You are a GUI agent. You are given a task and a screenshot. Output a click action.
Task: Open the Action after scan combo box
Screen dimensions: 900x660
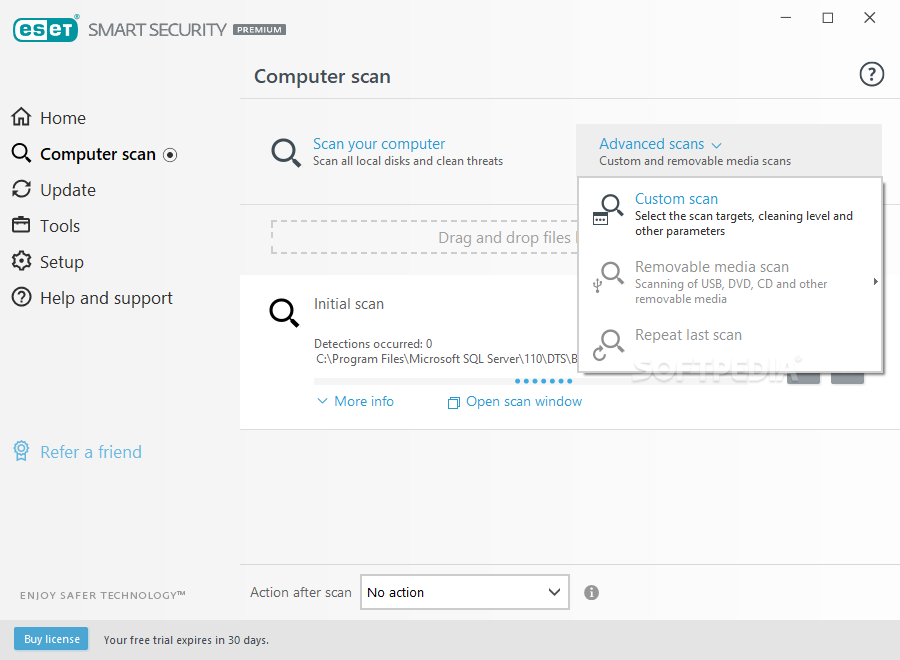click(465, 592)
